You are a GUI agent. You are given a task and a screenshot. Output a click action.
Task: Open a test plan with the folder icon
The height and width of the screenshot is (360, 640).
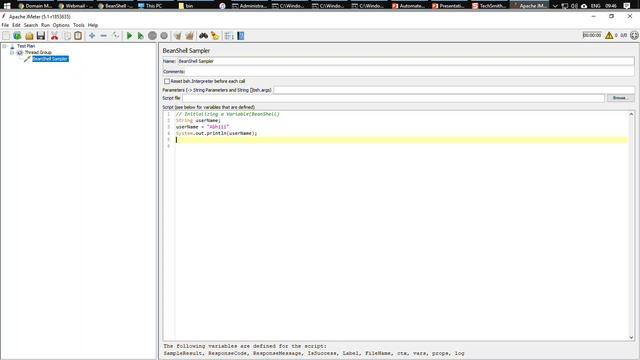pyautogui.click(x=29, y=36)
